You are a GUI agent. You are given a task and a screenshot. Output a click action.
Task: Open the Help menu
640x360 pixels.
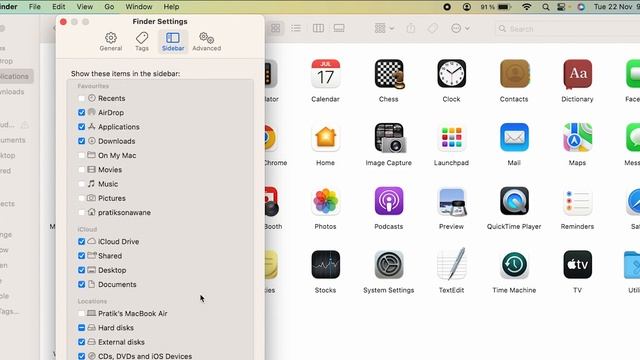(171, 7)
